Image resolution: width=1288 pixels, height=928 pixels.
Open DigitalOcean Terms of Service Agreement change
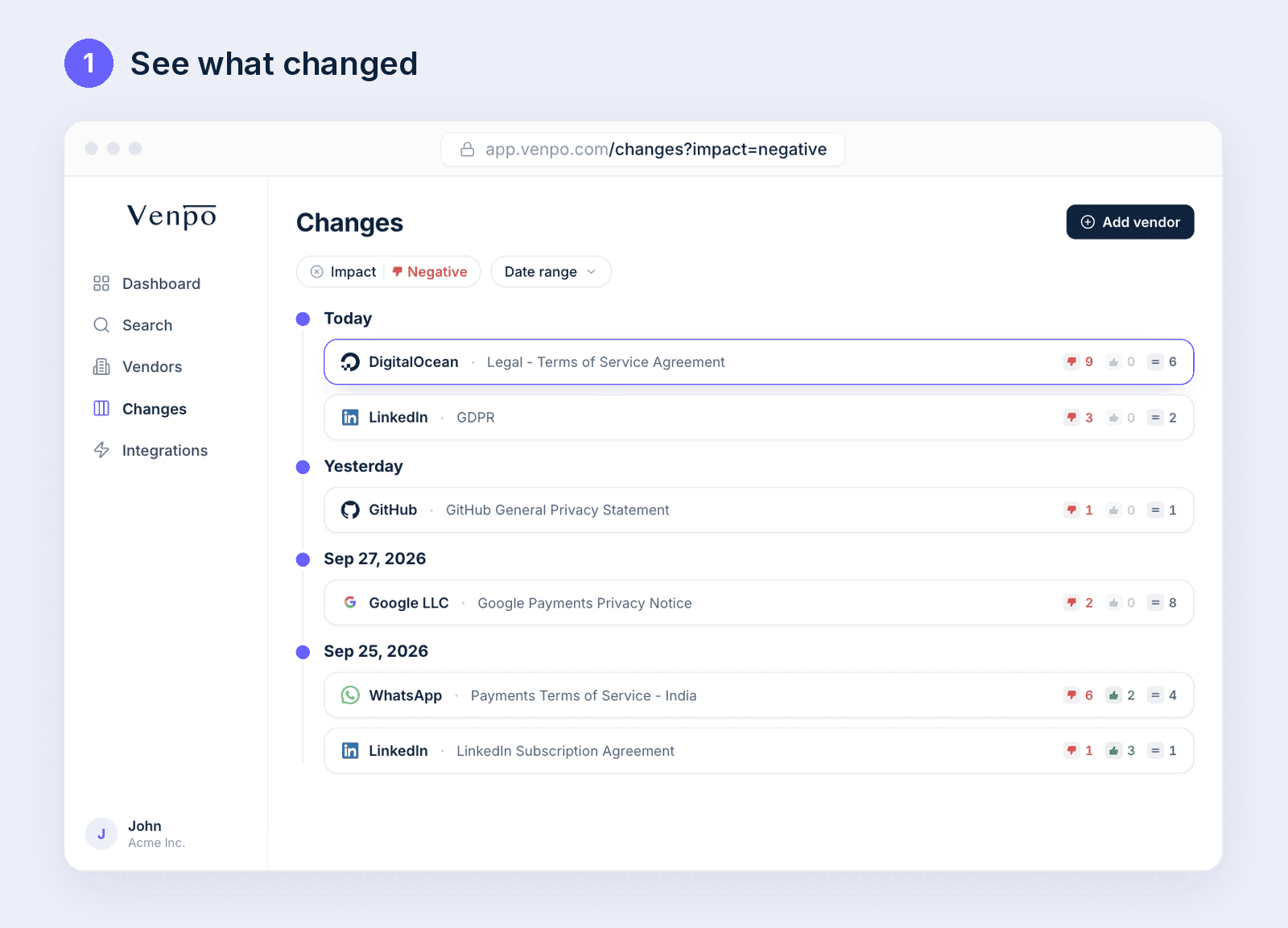[x=758, y=362]
